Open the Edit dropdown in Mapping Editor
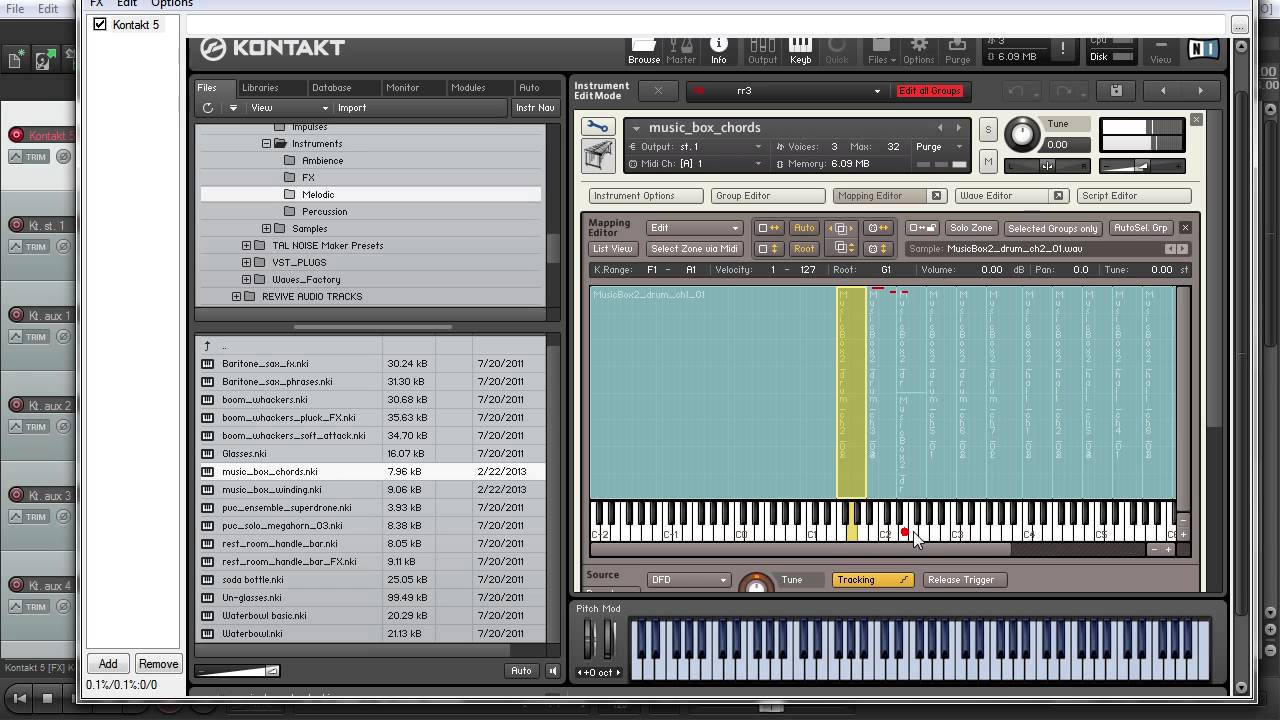The image size is (1280, 720). [695, 228]
